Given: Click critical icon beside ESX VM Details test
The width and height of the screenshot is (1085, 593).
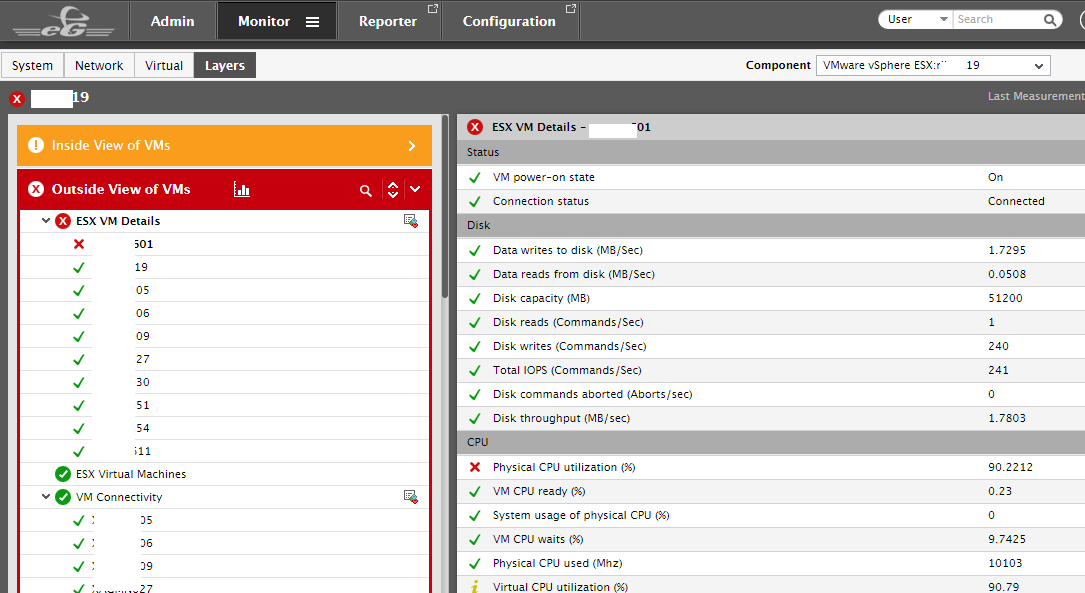Looking at the screenshot, I should point(63,221).
